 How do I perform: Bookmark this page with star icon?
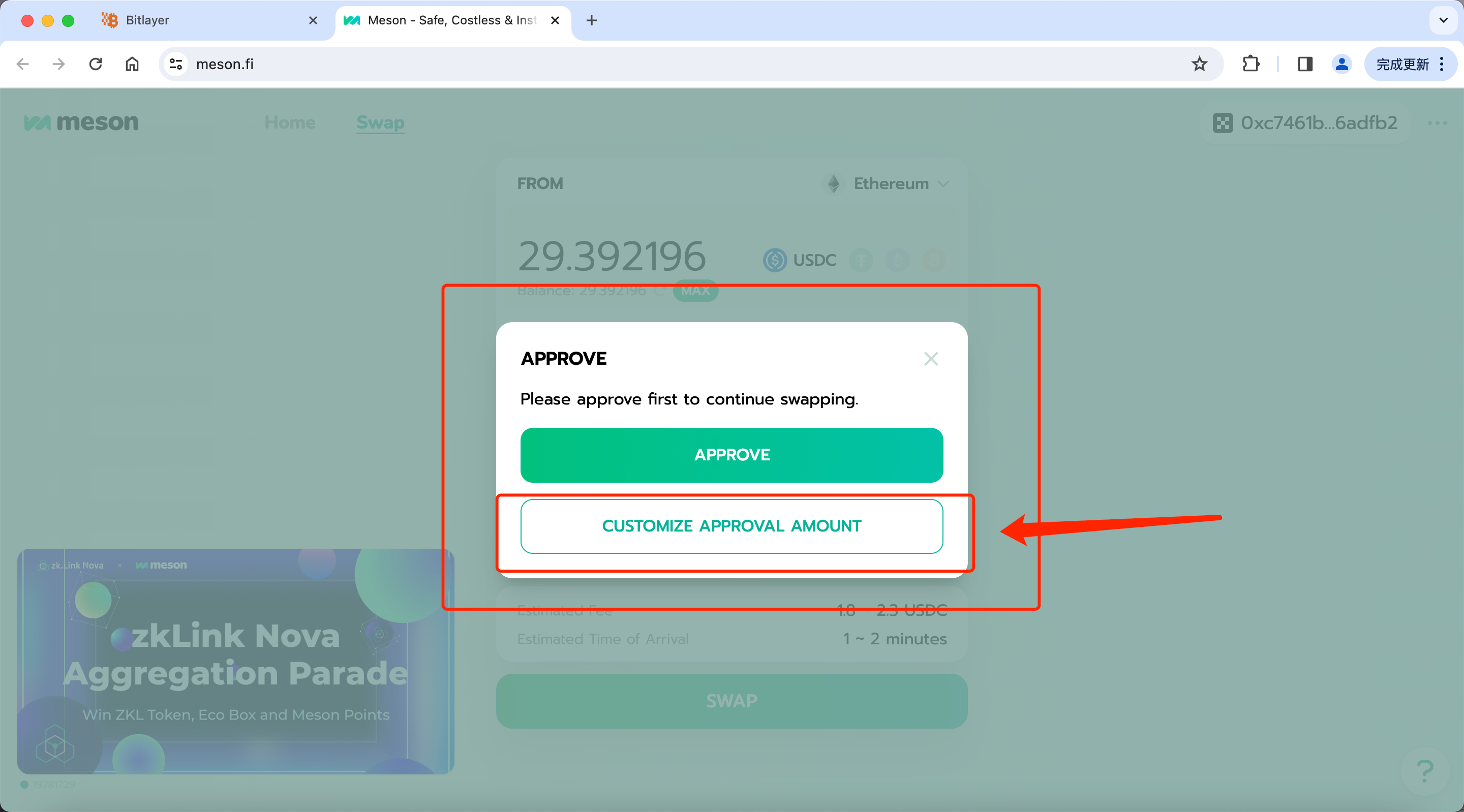click(1199, 64)
